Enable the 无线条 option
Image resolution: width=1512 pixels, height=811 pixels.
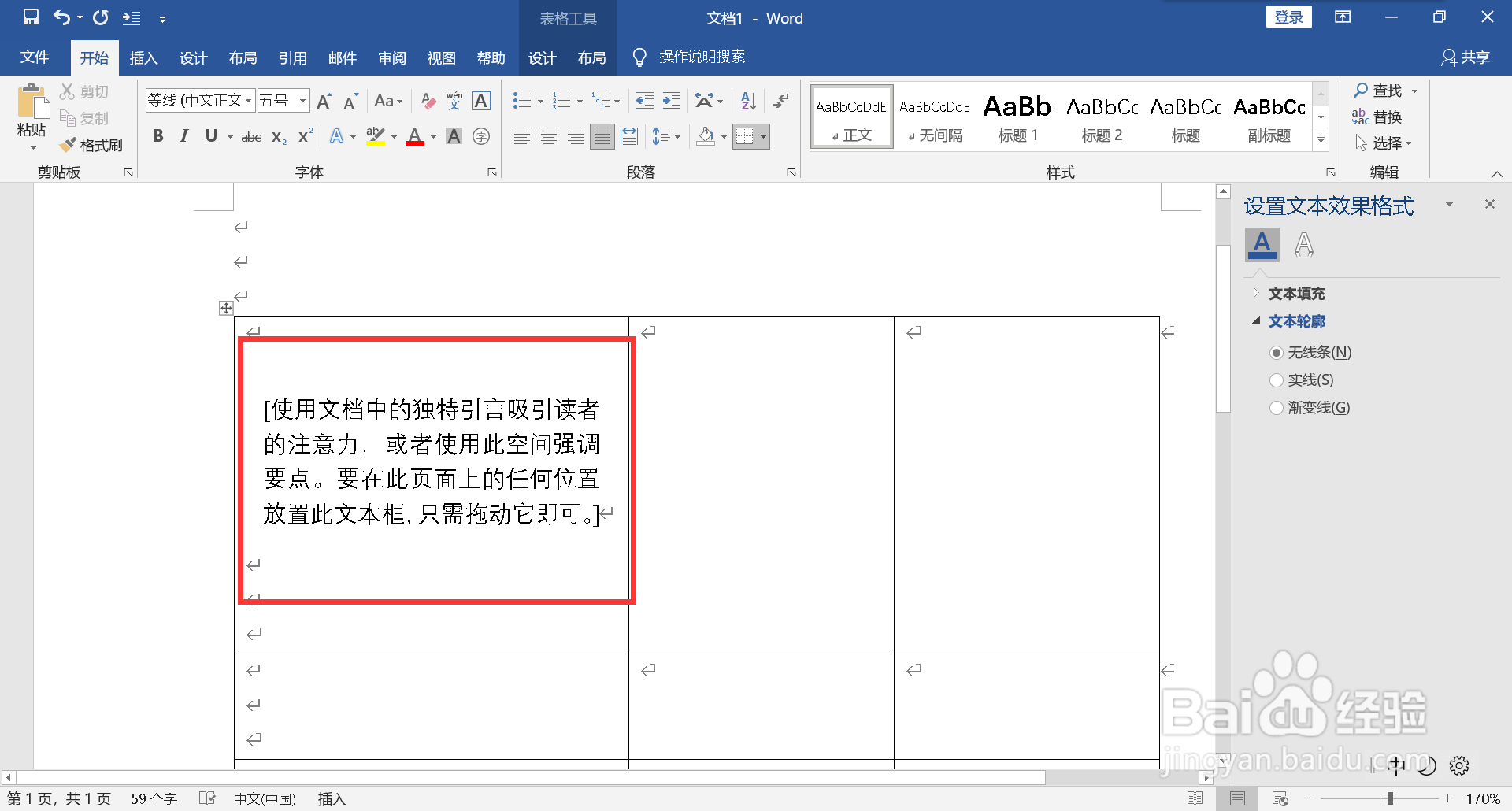coord(1277,352)
